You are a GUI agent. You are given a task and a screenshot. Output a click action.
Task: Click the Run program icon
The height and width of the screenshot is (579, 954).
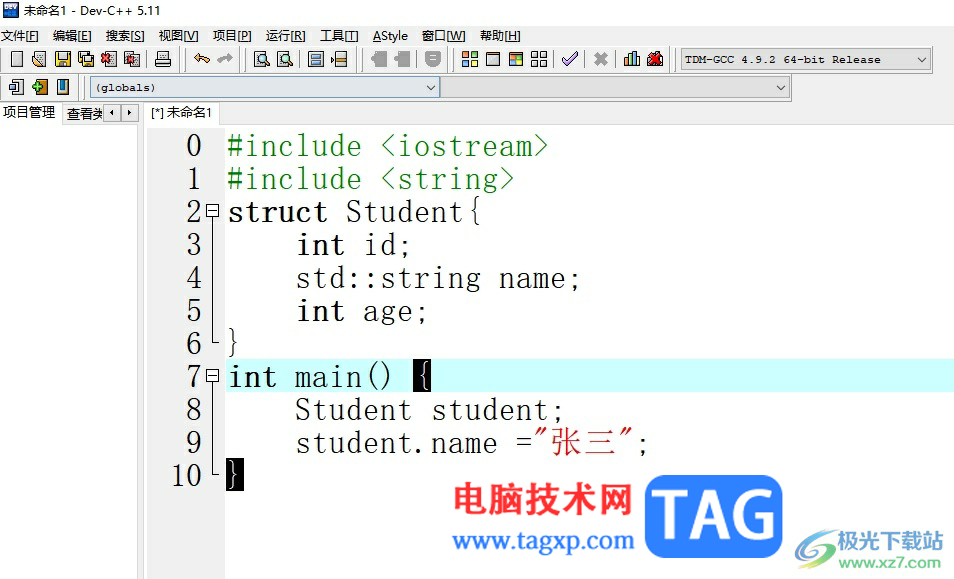coord(493,59)
